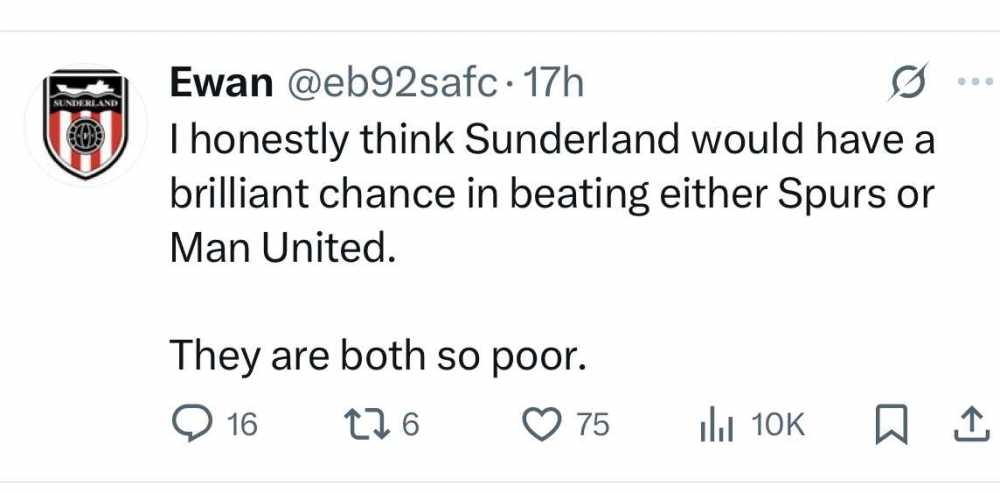Open the Sunderland crest profile avatar
Image resolution: width=1000 pixels, height=493 pixels.
[85, 124]
